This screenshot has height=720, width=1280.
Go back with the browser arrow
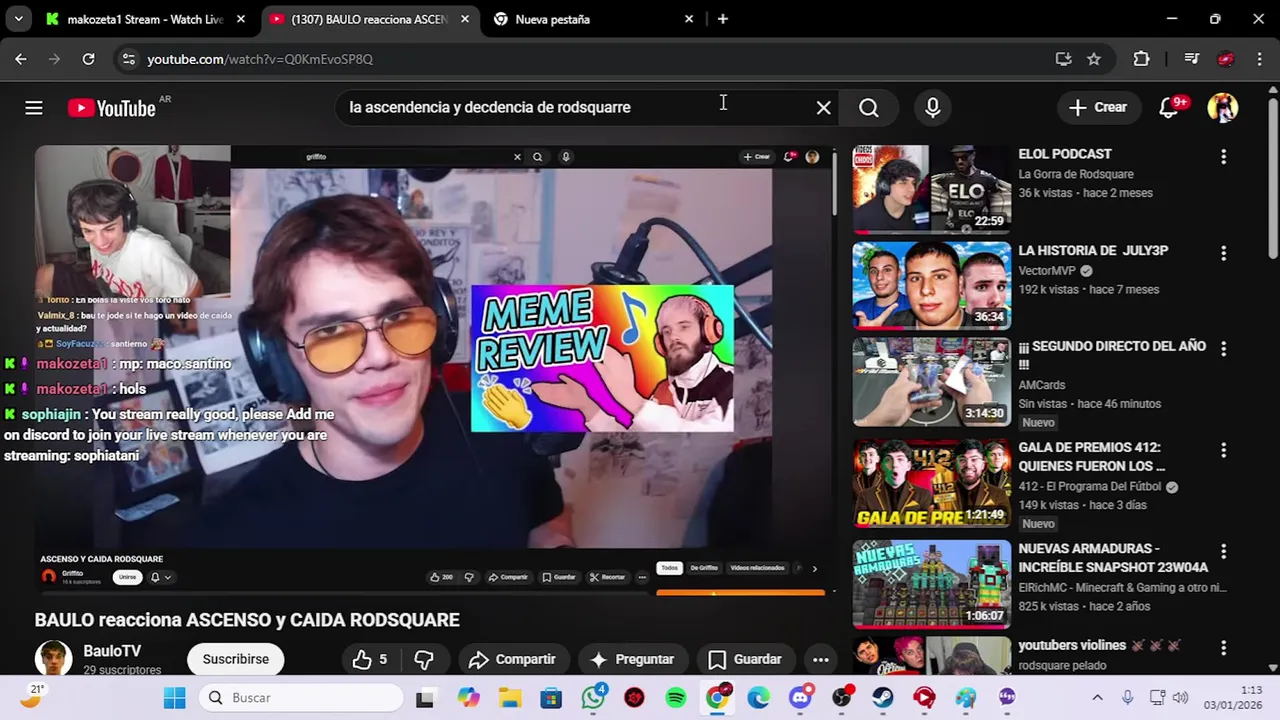click(x=21, y=59)
